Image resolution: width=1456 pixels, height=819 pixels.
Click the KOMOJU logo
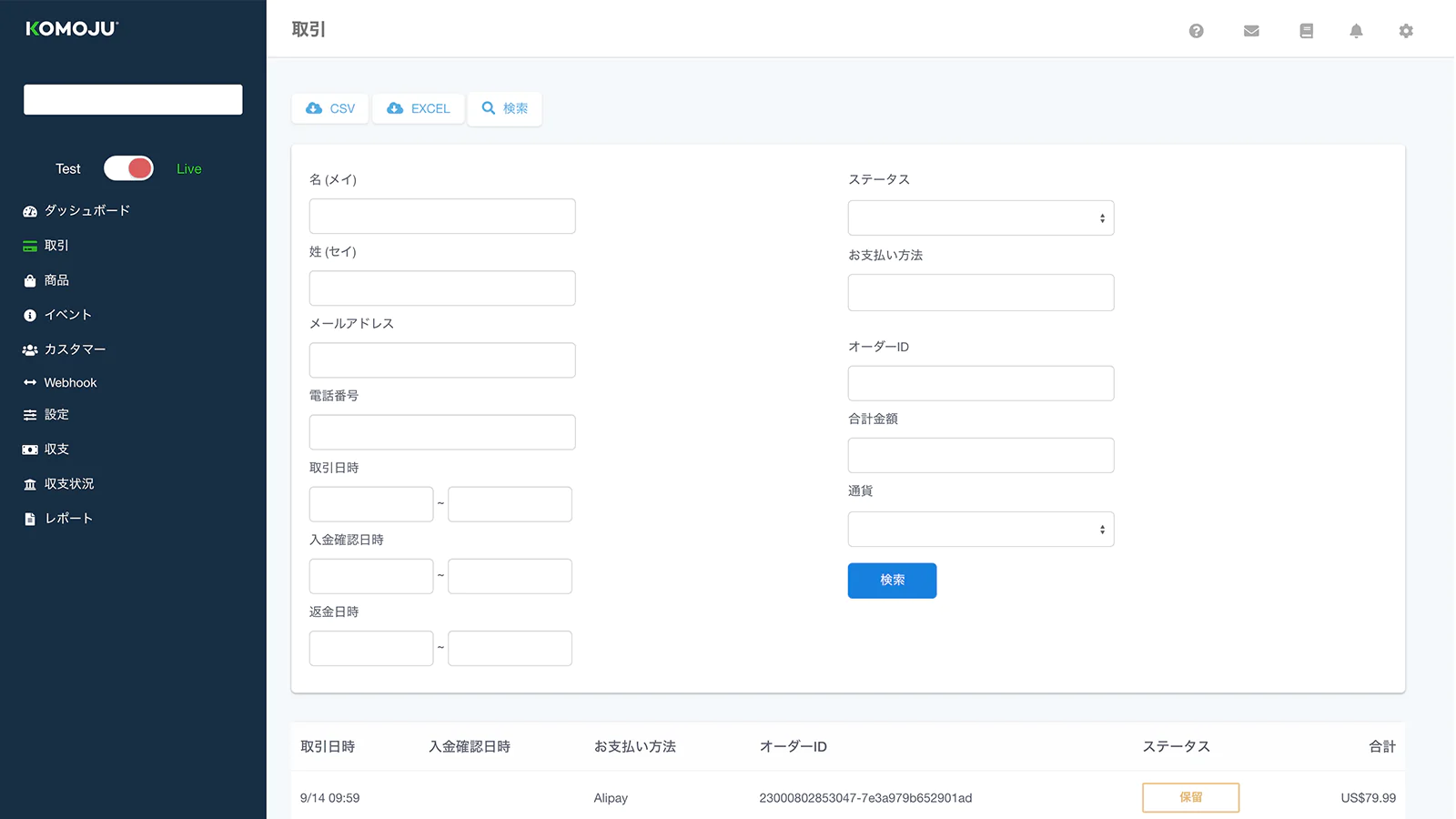[72, 29]
